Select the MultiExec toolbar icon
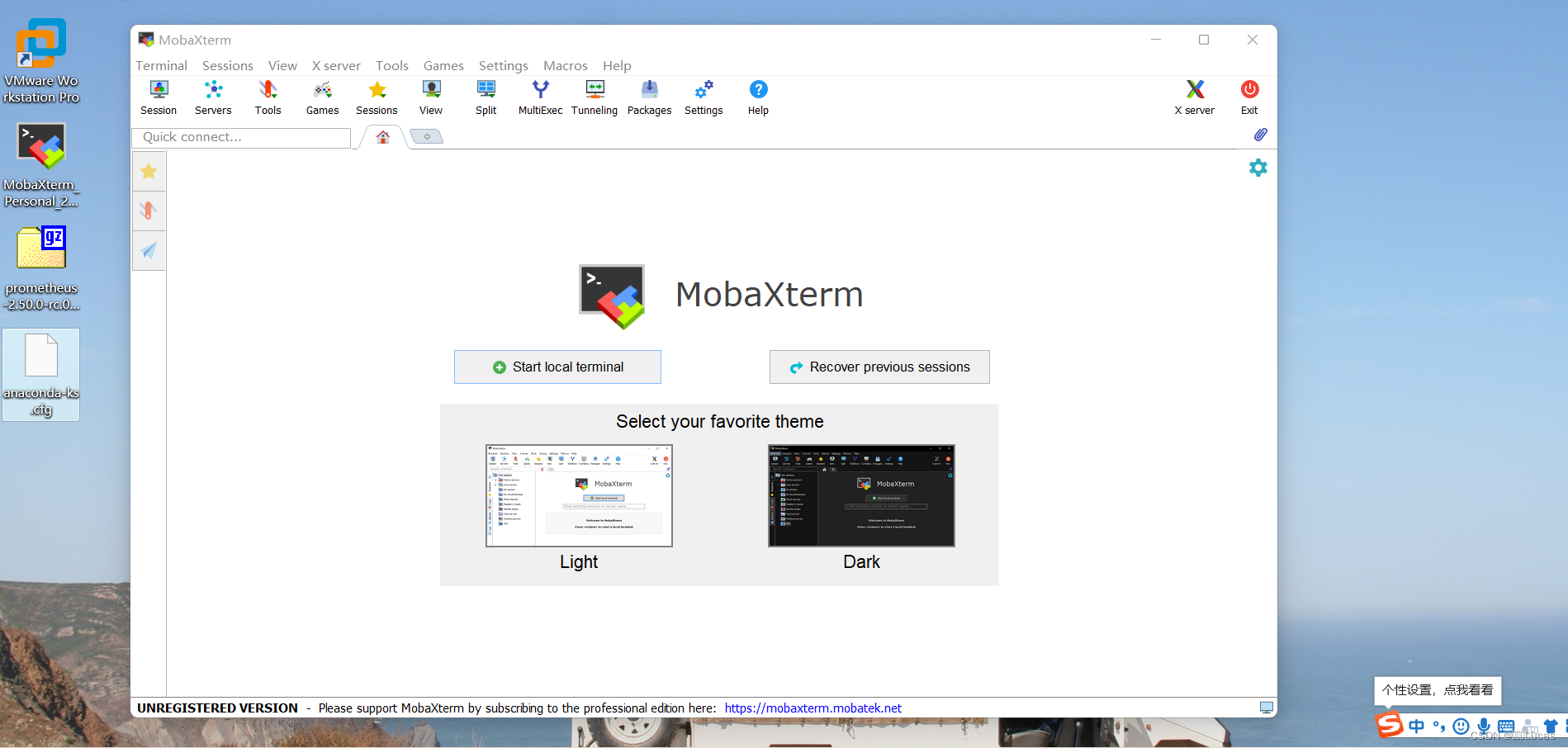1568x748 pixels. tap(540, 97)
